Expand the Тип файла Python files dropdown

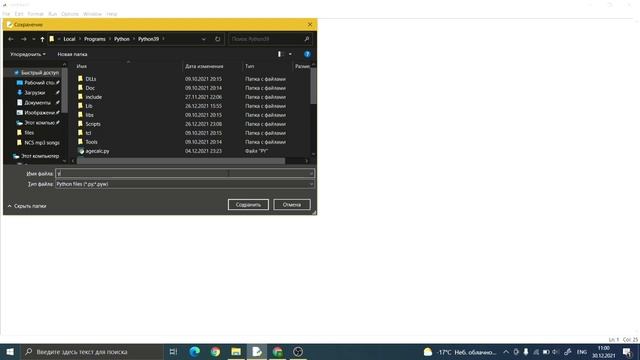(185, 184)
